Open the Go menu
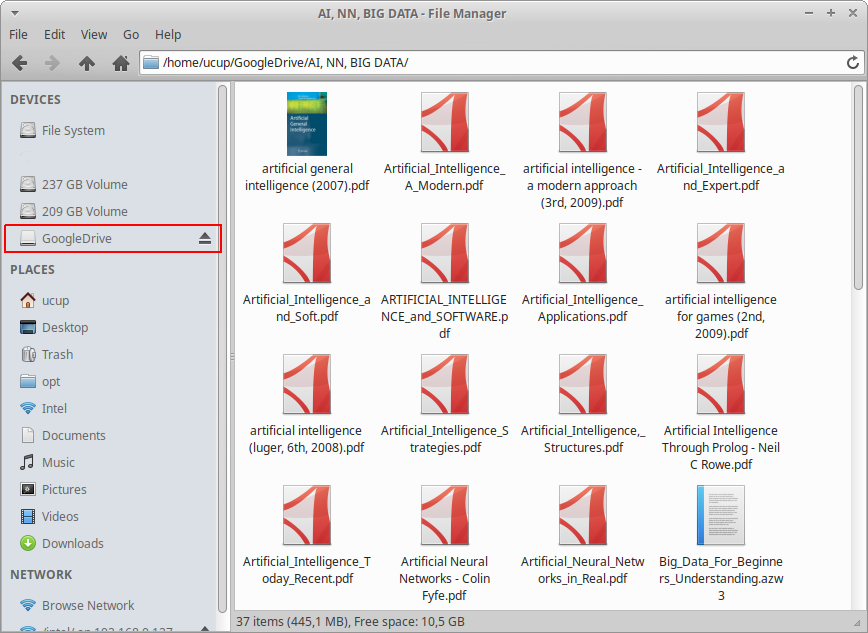 tap(130, 34)
